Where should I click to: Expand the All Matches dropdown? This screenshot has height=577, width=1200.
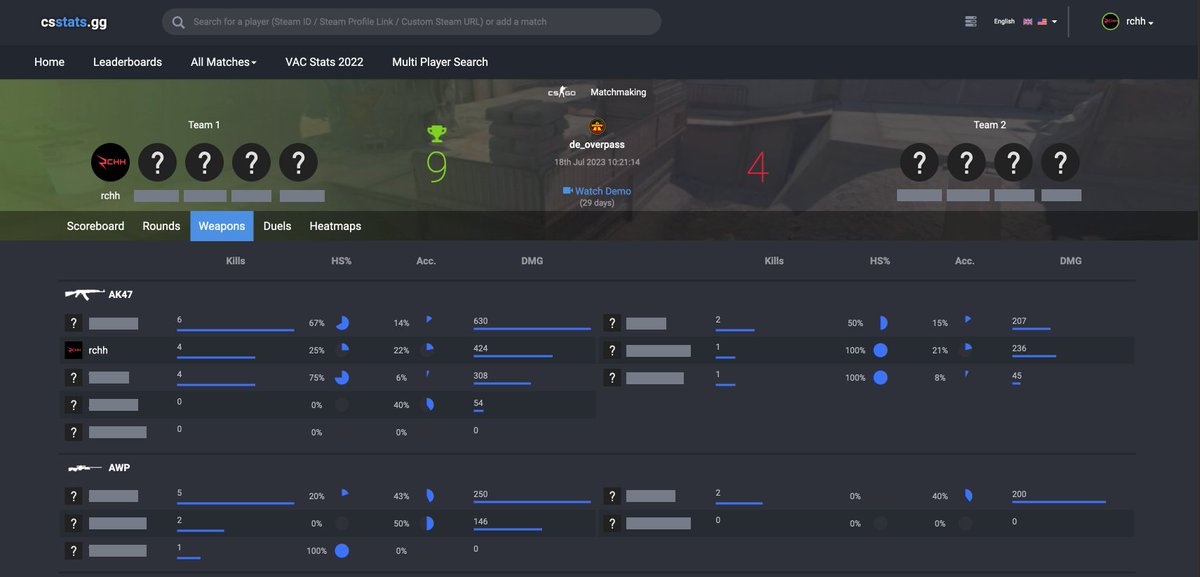pyautogui.click(x=223, y=62)
